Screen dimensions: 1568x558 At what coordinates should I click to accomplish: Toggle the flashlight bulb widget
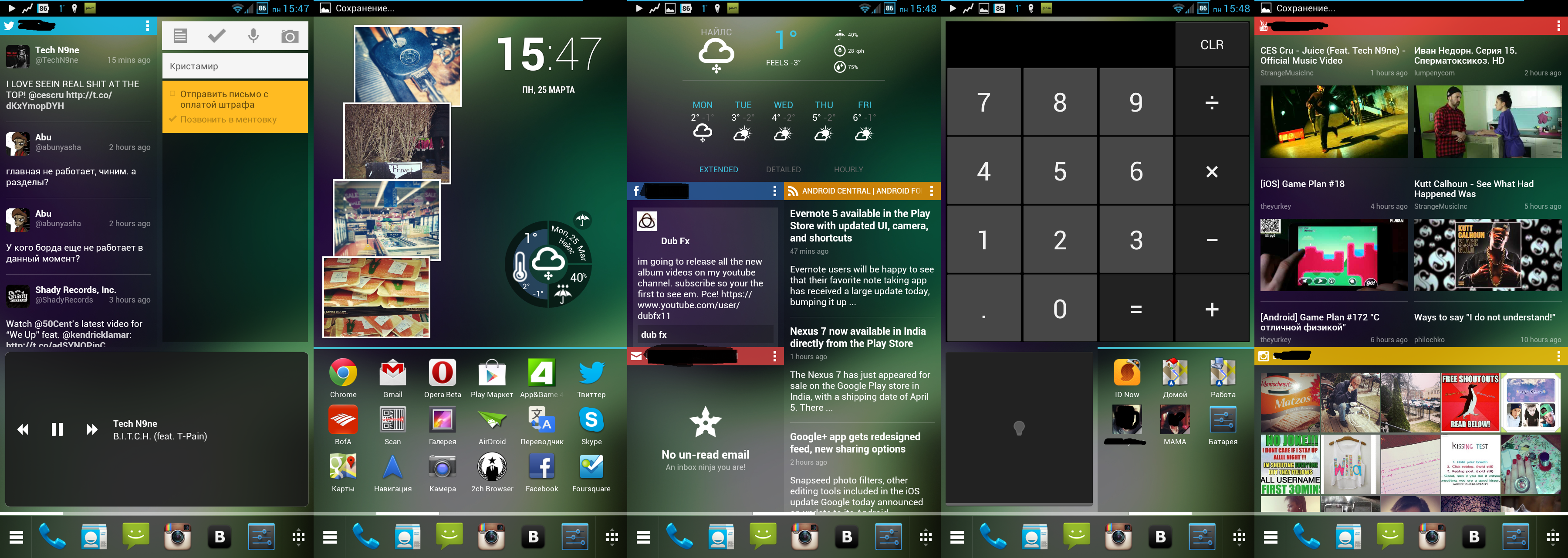point(1018,428)
